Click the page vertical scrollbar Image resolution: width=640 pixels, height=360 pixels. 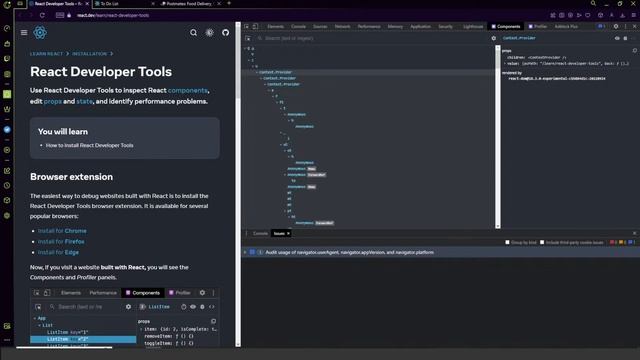[238, 184]
